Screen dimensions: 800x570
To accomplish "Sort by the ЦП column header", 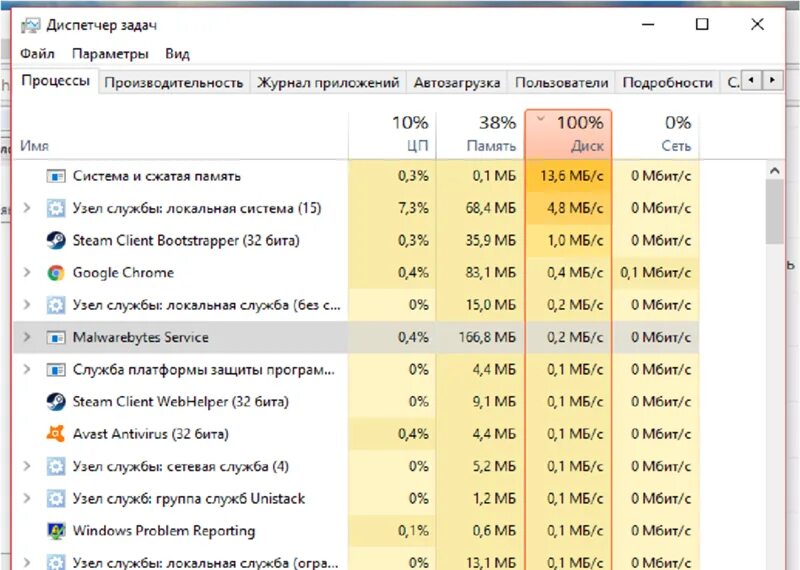I will tap(392, 135).
